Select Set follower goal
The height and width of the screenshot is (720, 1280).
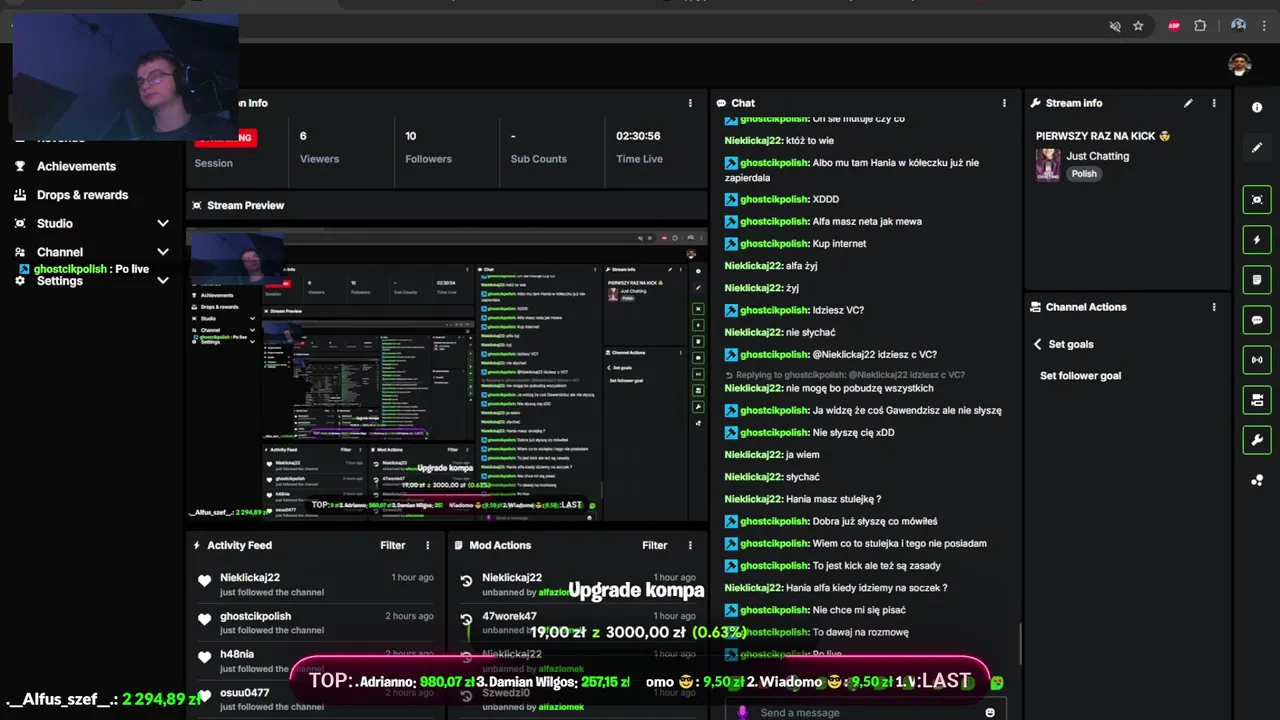1080,376
